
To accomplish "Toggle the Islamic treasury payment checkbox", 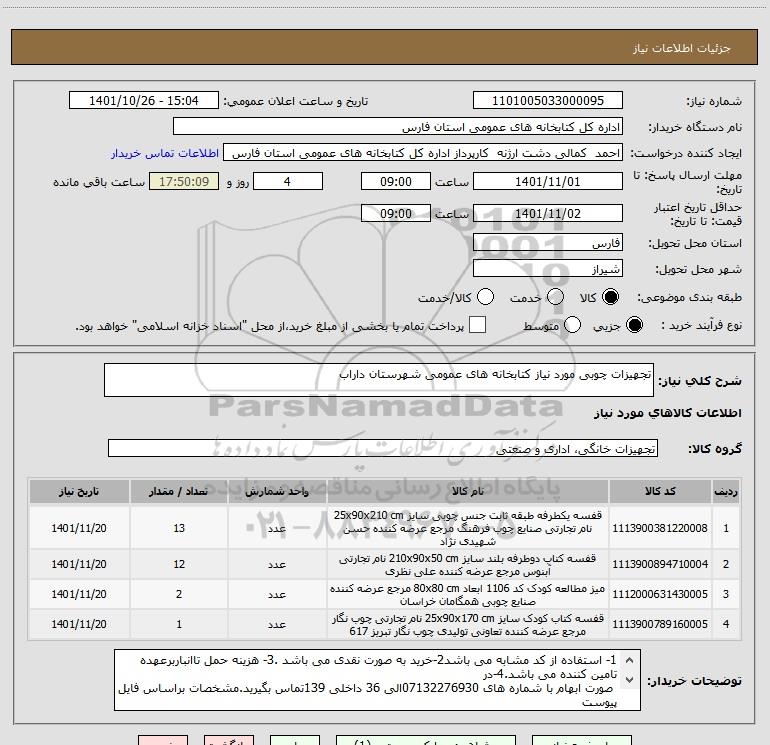I will (x=477, y=325).
